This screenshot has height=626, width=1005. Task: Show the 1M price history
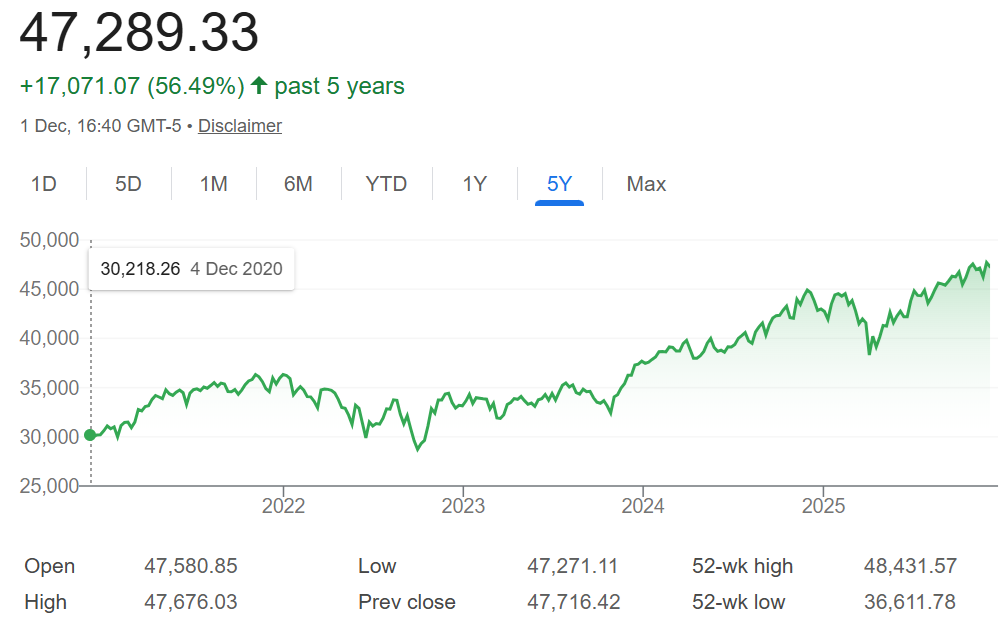pos(213,184)
